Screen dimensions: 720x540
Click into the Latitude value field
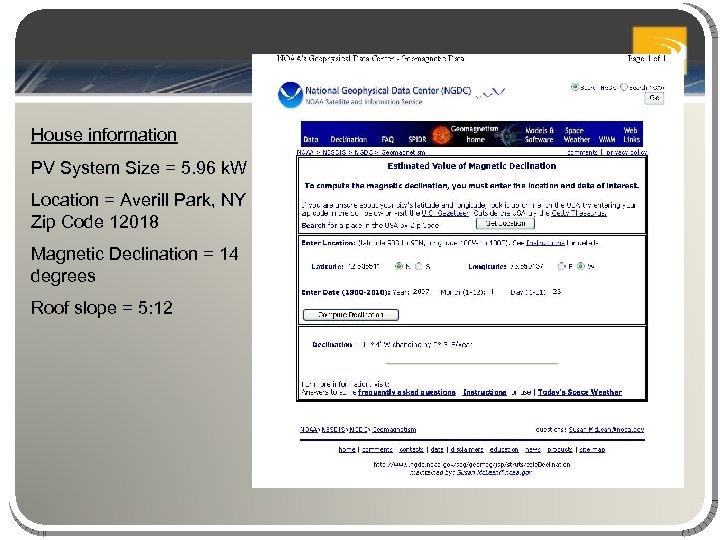coord(363,266)
